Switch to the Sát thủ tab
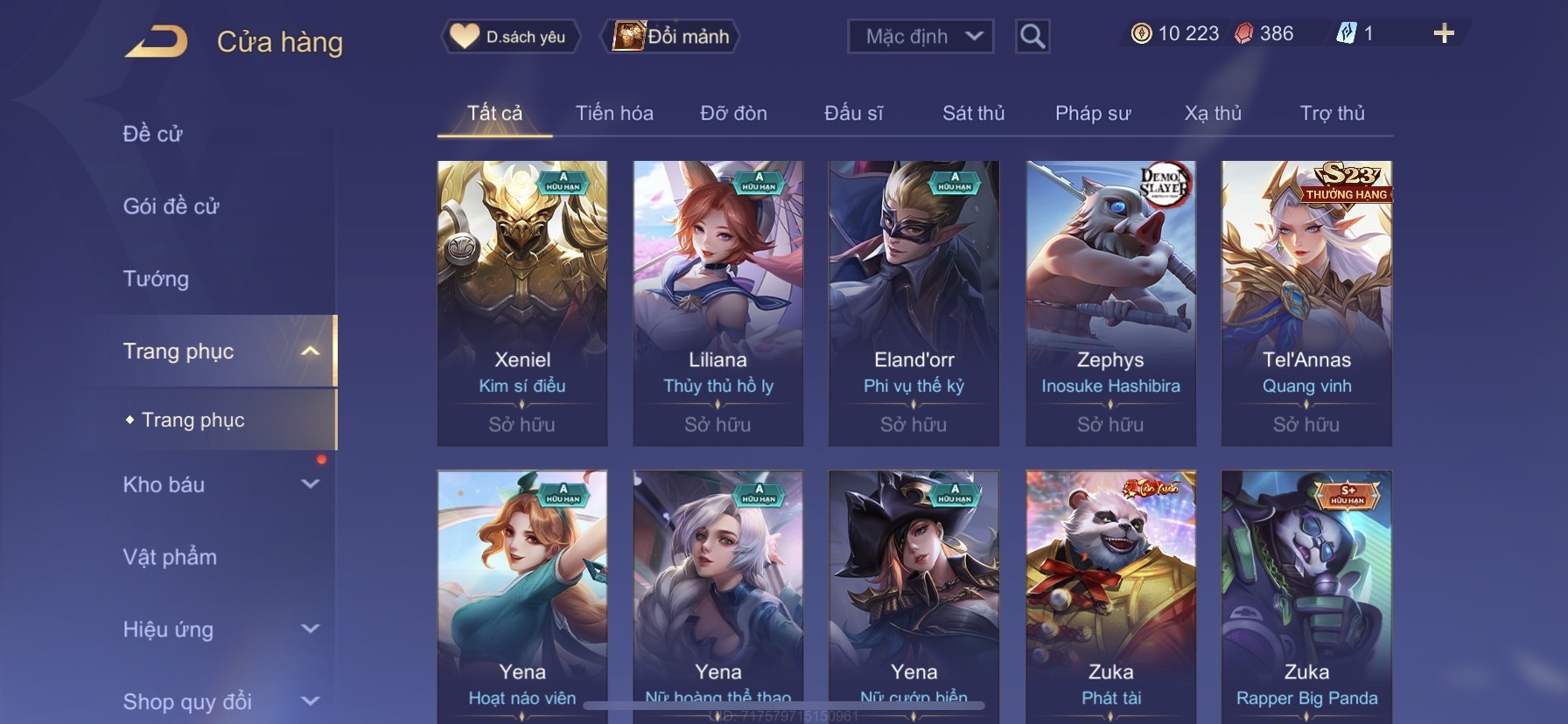The width and height of the screenshot is (1568, 724). [973, 113]
